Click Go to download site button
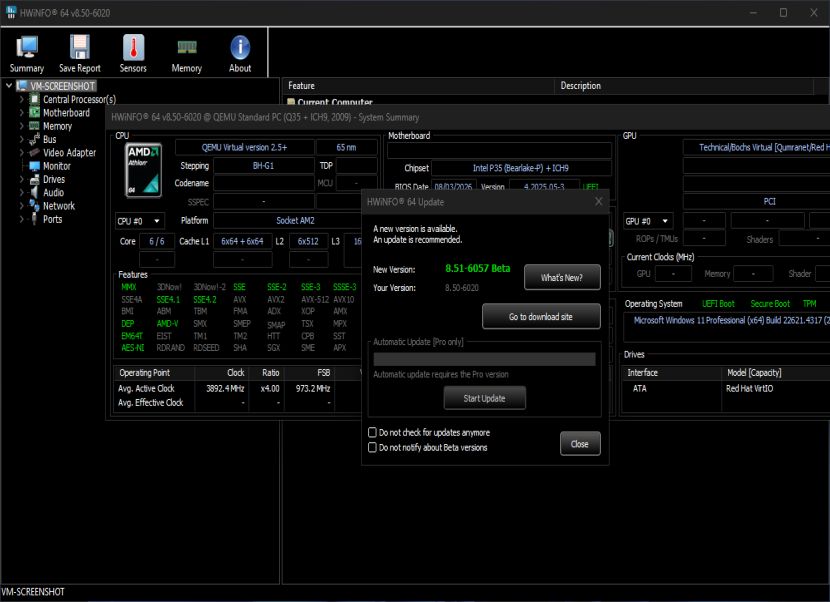Image resolution: width=830 pixels, height=602 pixels. pyautogui.click(x=541, y=317)
